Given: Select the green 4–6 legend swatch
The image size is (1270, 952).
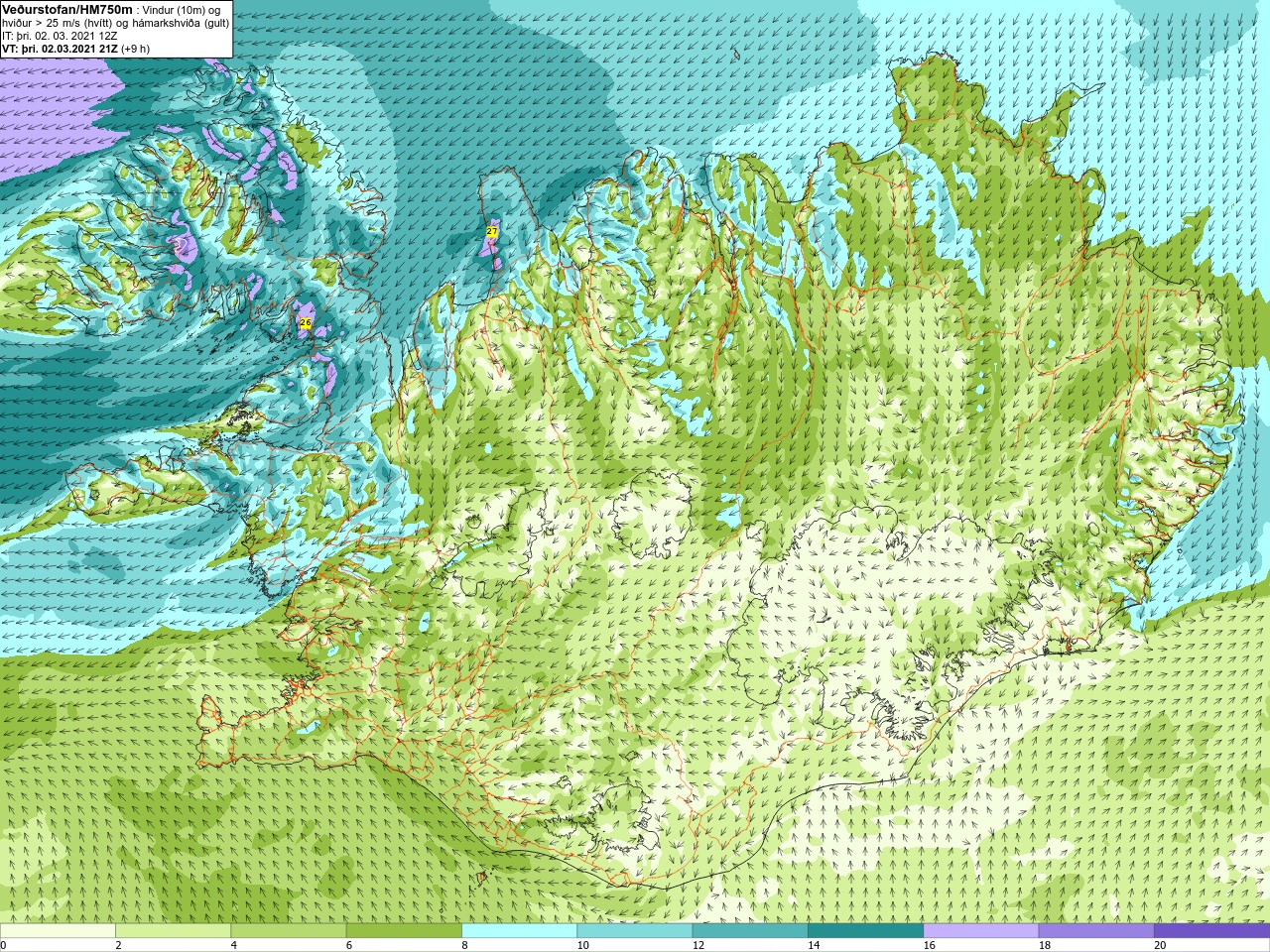Looking at the screenshot, I should tap(288, 931).
